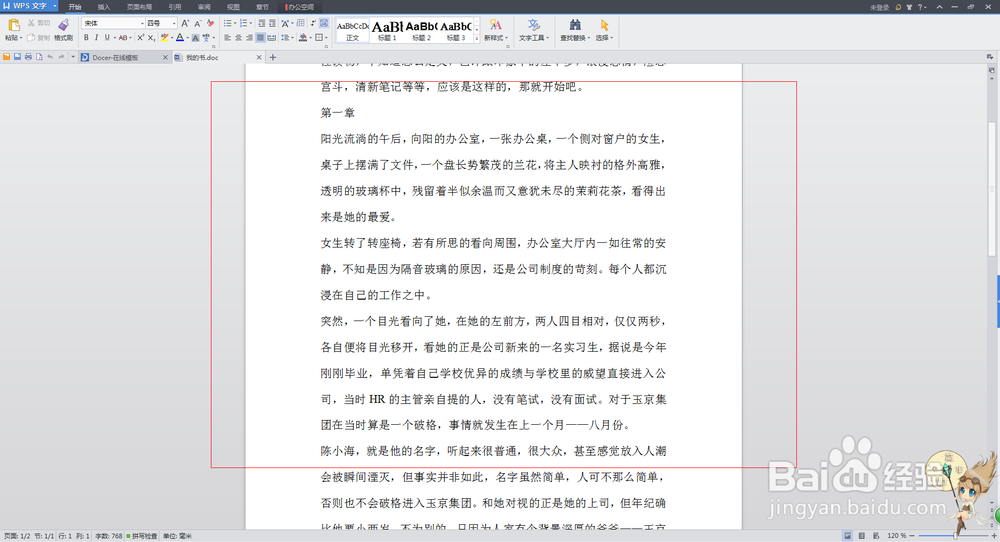
Task: Click the Save icon in quick access bar
Action: [17, 56]
